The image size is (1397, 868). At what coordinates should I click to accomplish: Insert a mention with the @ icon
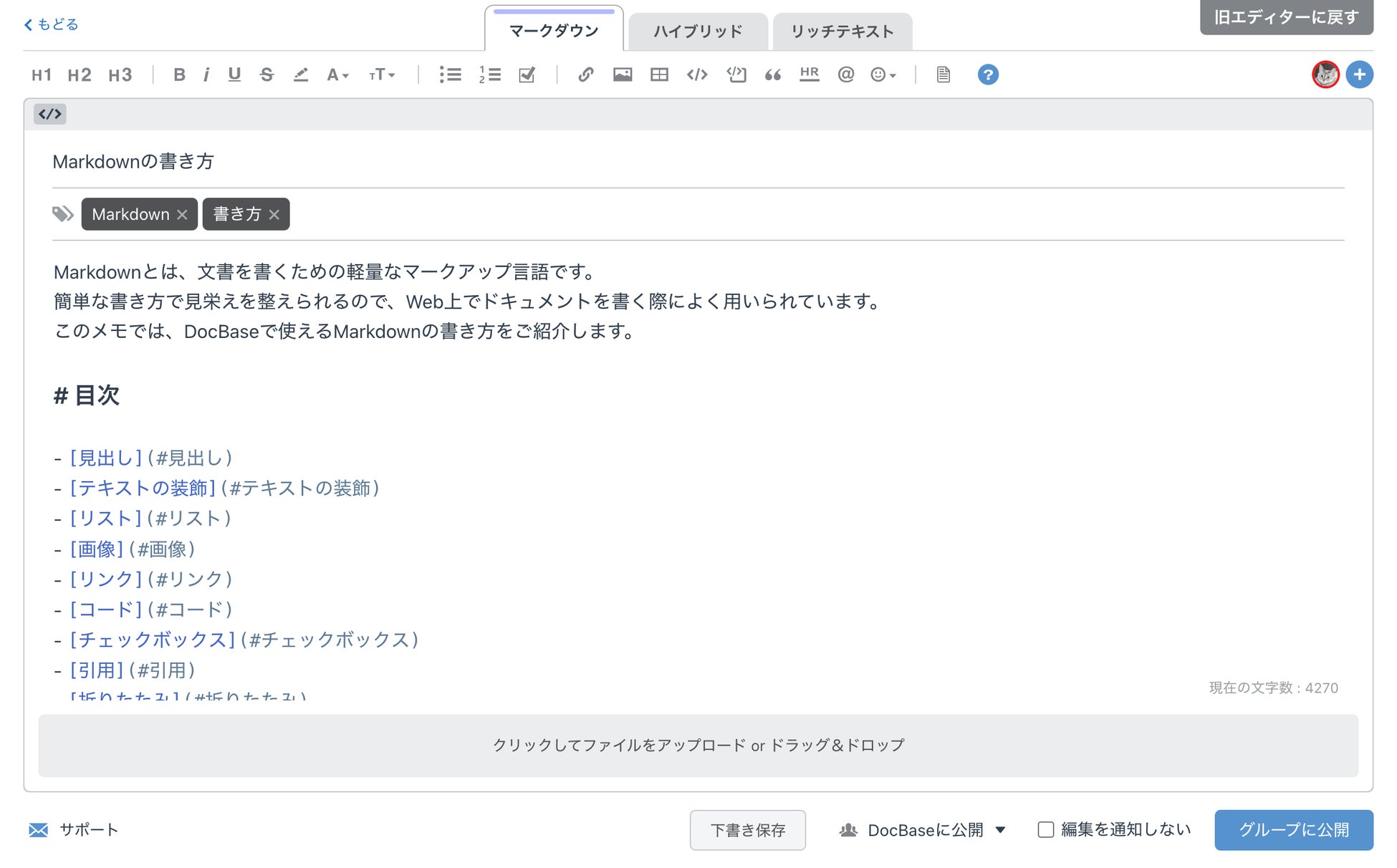pyautogui.click(x=845, y=74)
